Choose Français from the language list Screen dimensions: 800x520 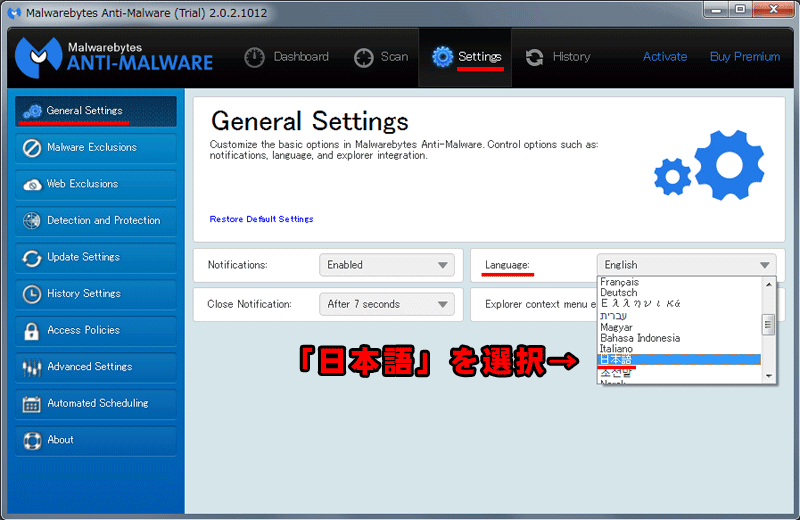(x=679, y=282)
